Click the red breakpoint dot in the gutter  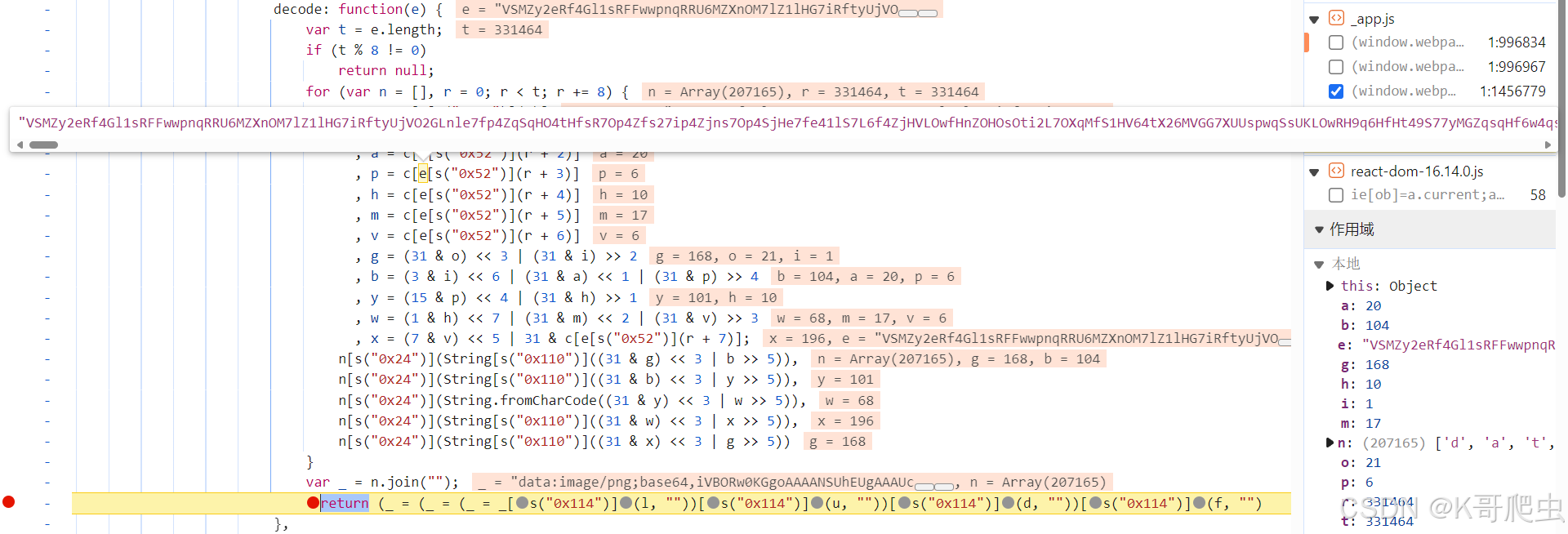(8, 502)
